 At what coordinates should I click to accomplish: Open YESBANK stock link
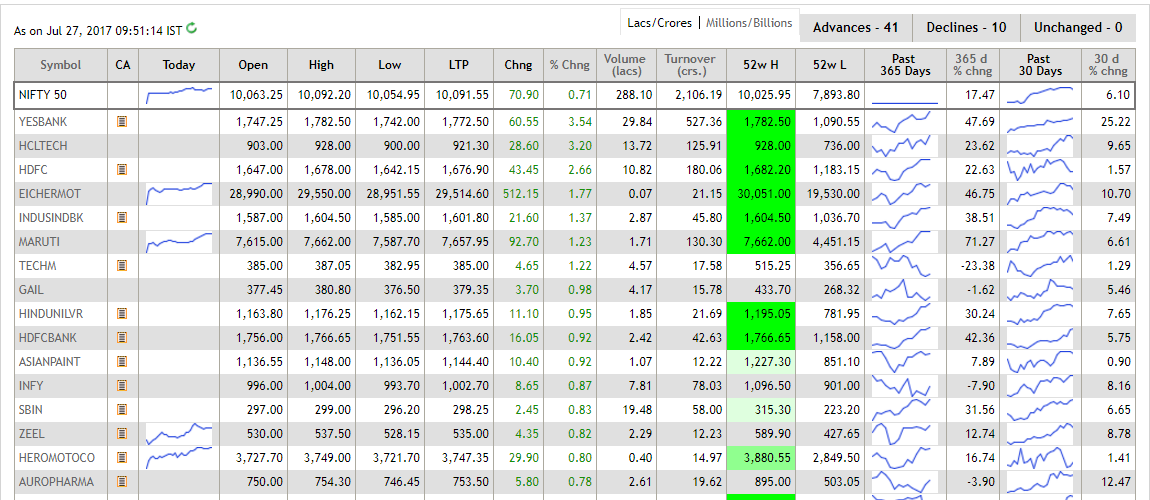click(x=43, y=122)
